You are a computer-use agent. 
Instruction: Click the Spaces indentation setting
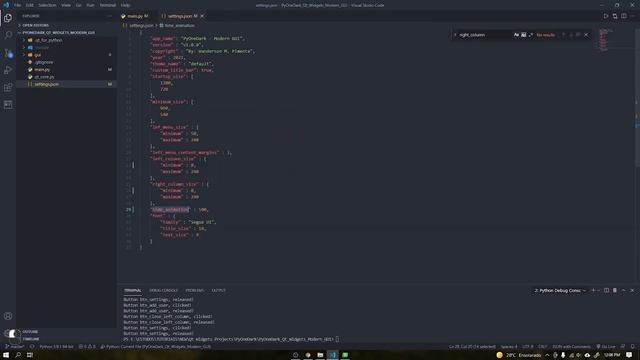509,347
